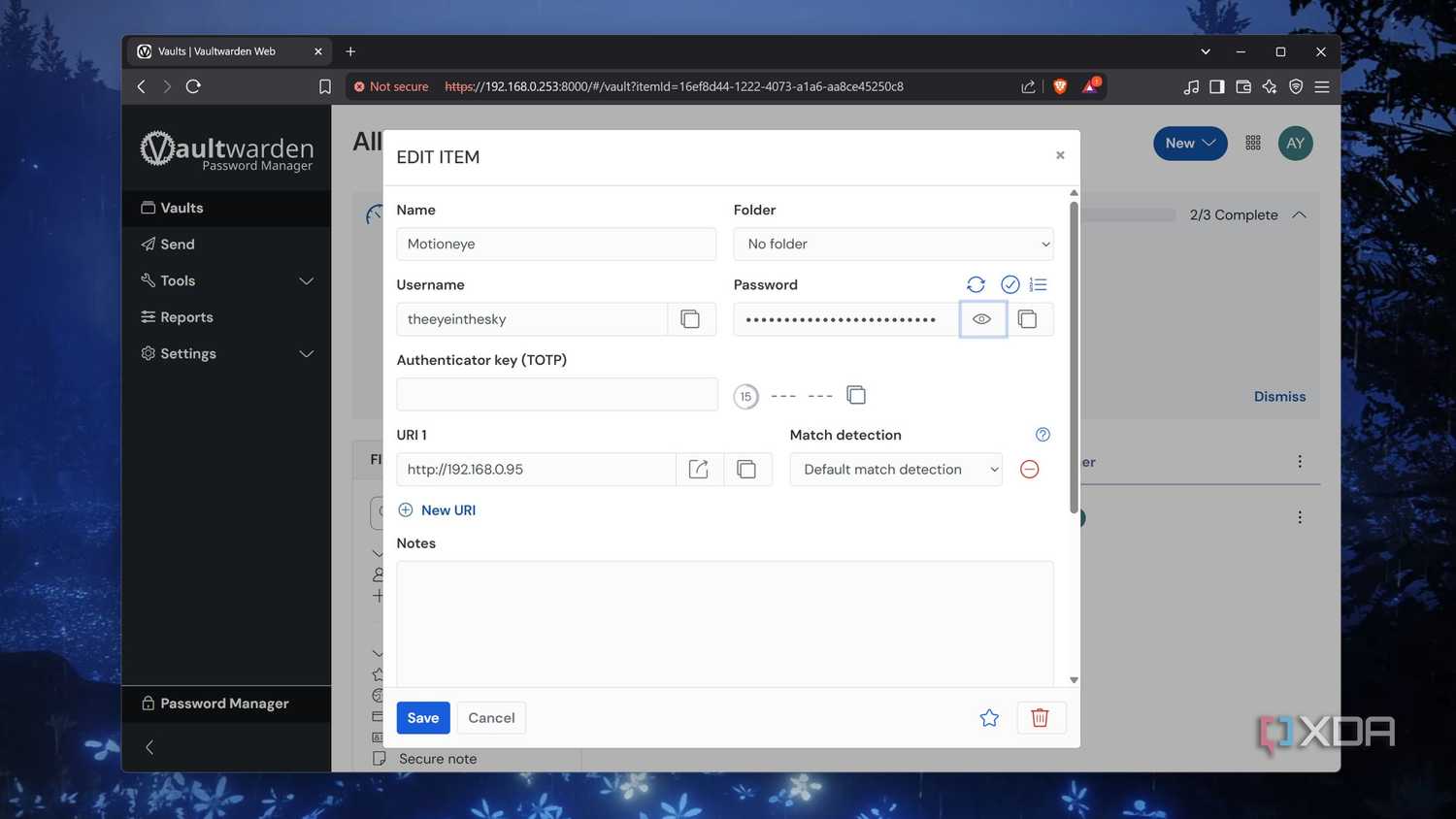Open match detection help icon
The height and width of the screenshot is (819, 1456).
[x=1042, y=435]
